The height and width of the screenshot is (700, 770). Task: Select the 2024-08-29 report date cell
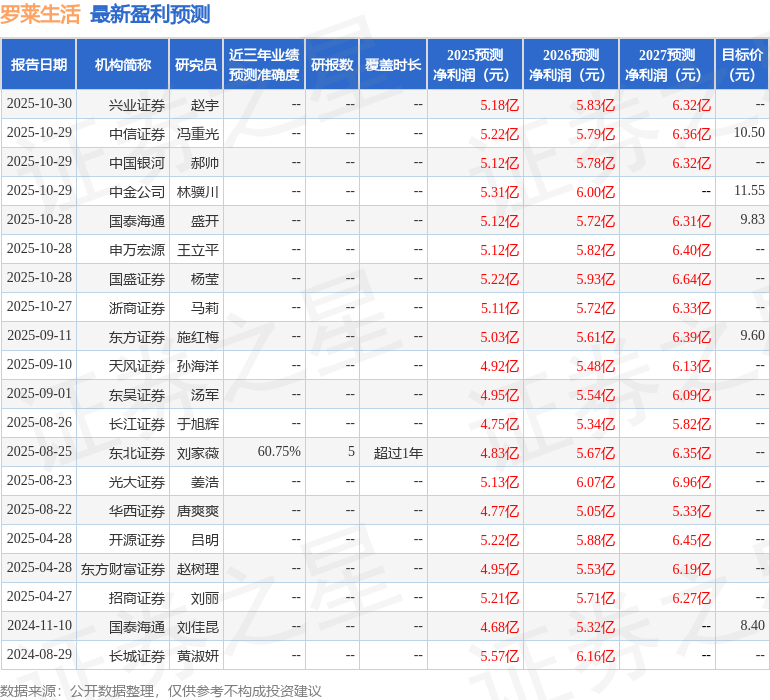39,655
